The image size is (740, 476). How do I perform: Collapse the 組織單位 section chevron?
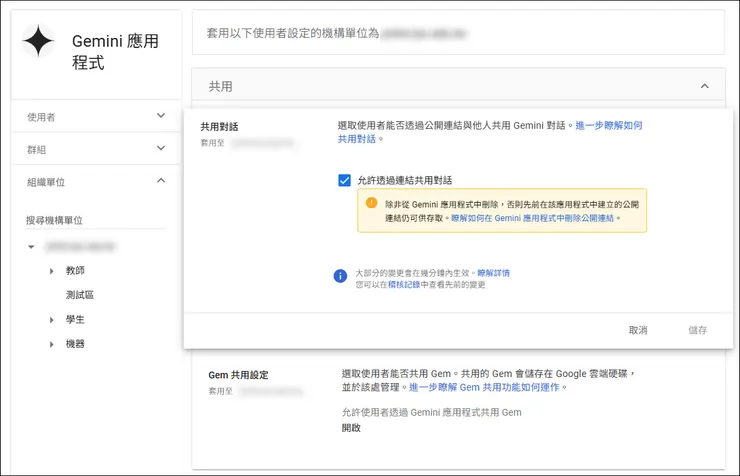point(161,181)
